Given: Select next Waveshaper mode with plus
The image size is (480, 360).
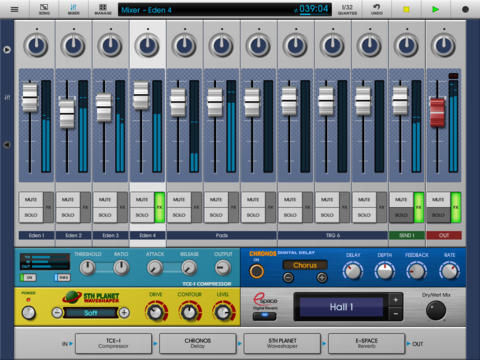Looking at the screenshot, I should click(124, 313).
